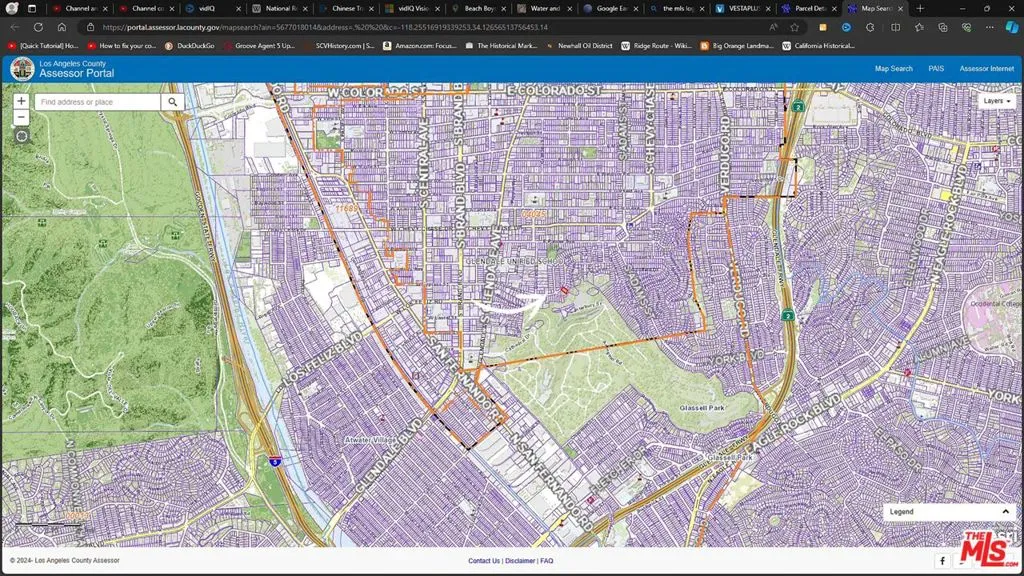Open the FAQ footer link
Screen dimensions: 1024x576
tap(547, 561)
